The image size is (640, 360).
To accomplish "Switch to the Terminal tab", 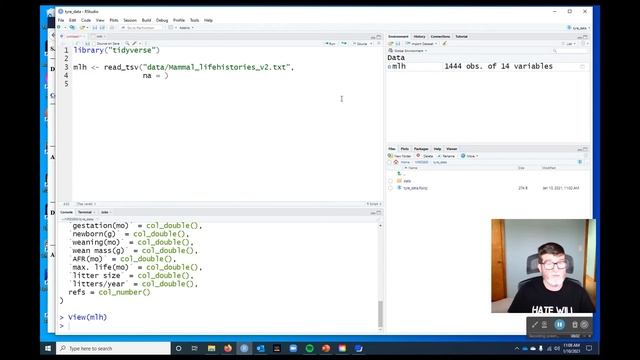I will coord(85,212).
